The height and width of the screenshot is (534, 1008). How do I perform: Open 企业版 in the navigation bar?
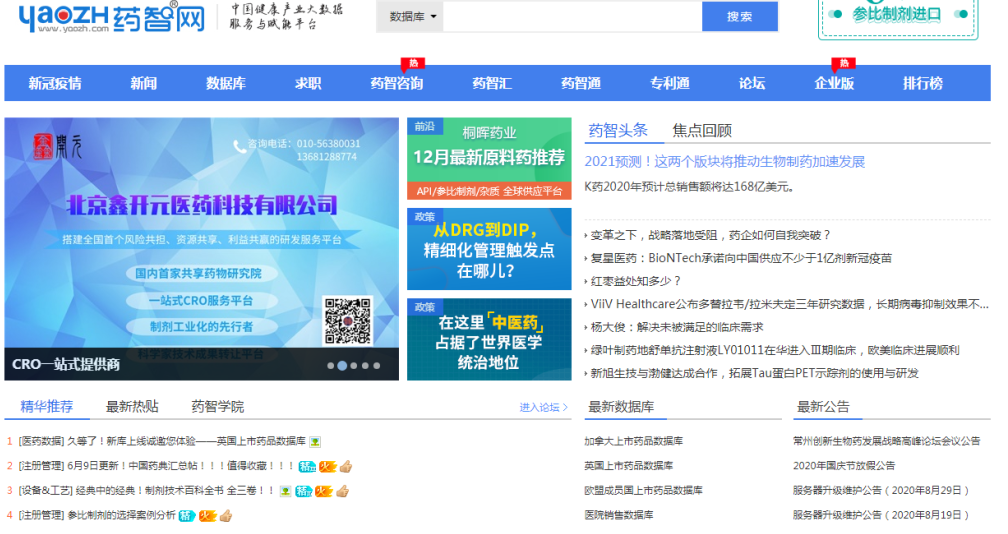click(x=834, y=83)
